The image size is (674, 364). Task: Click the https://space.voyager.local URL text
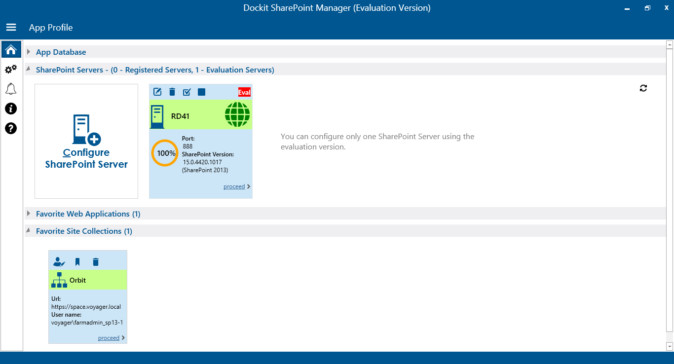(x=86, y=307)
